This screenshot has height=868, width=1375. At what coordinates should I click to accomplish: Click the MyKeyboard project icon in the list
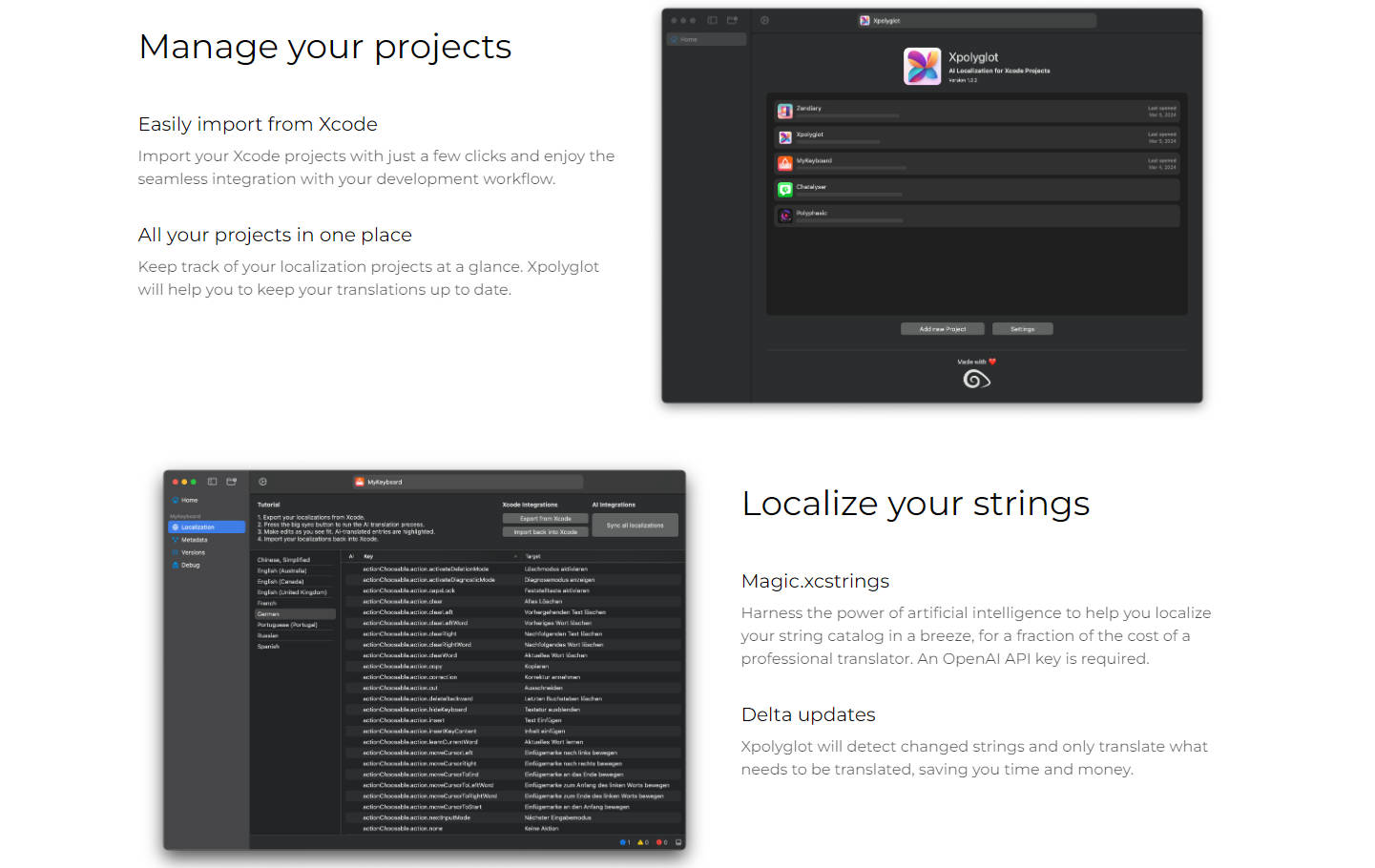click(x=784, y=163)
